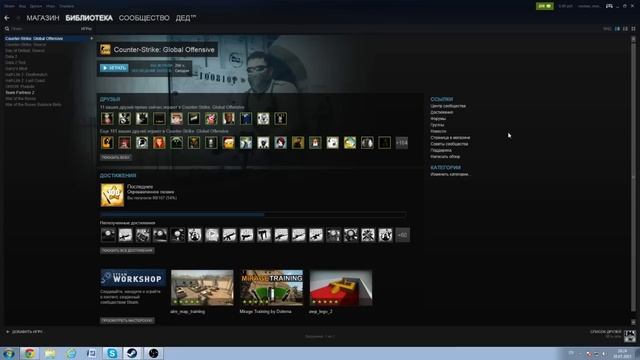
Task: Click the Counter-Strike game logo icon
Action: click(105, 49)
